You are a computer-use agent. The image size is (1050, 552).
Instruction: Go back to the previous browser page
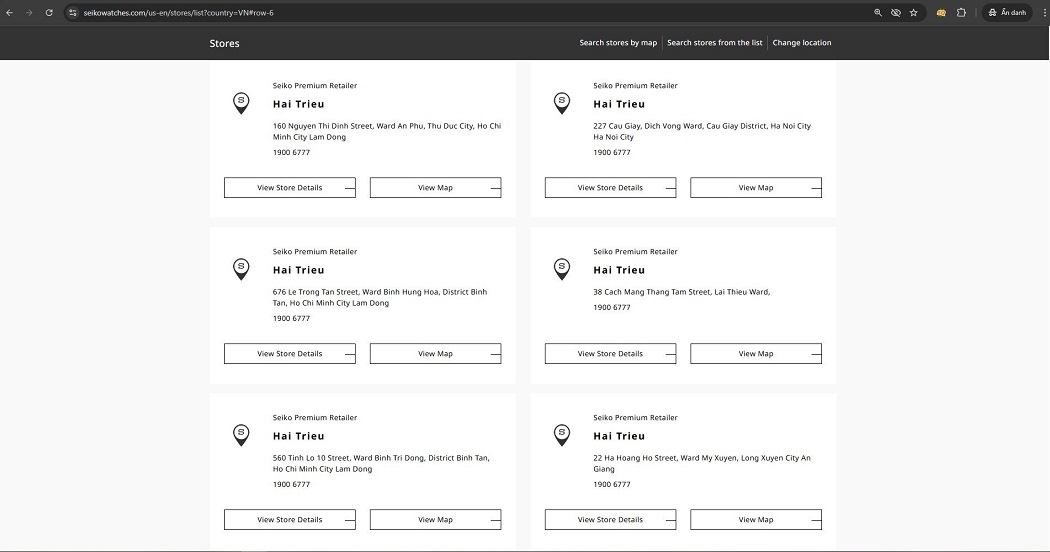[x=9, y=13]
